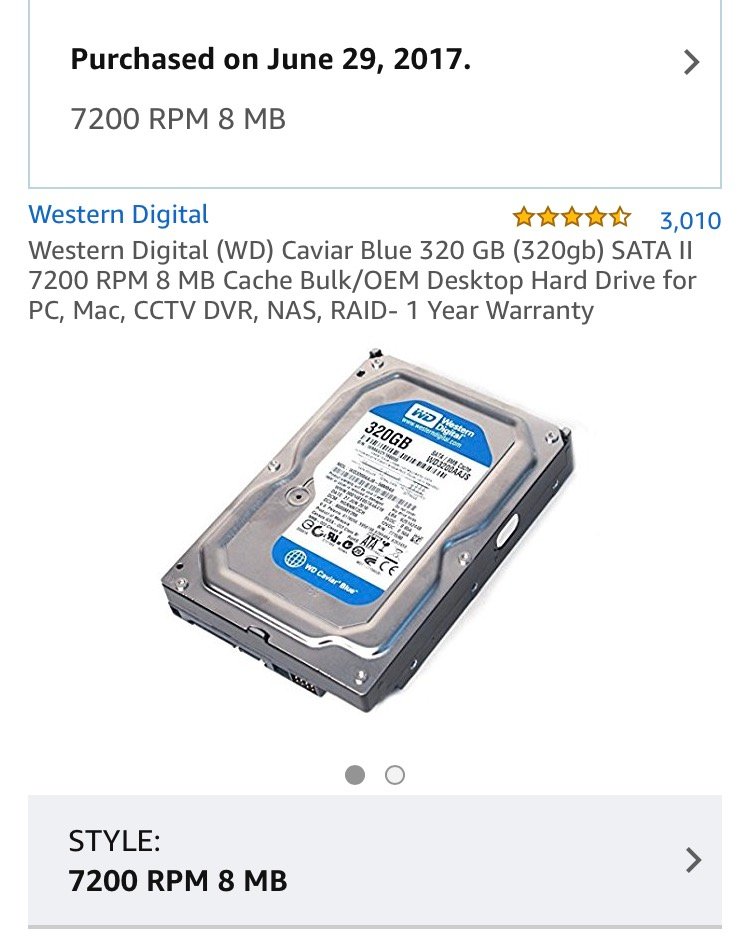Open the STYLE selector
The width and height of the screenshot is (749, 947).
click(374, 860)
